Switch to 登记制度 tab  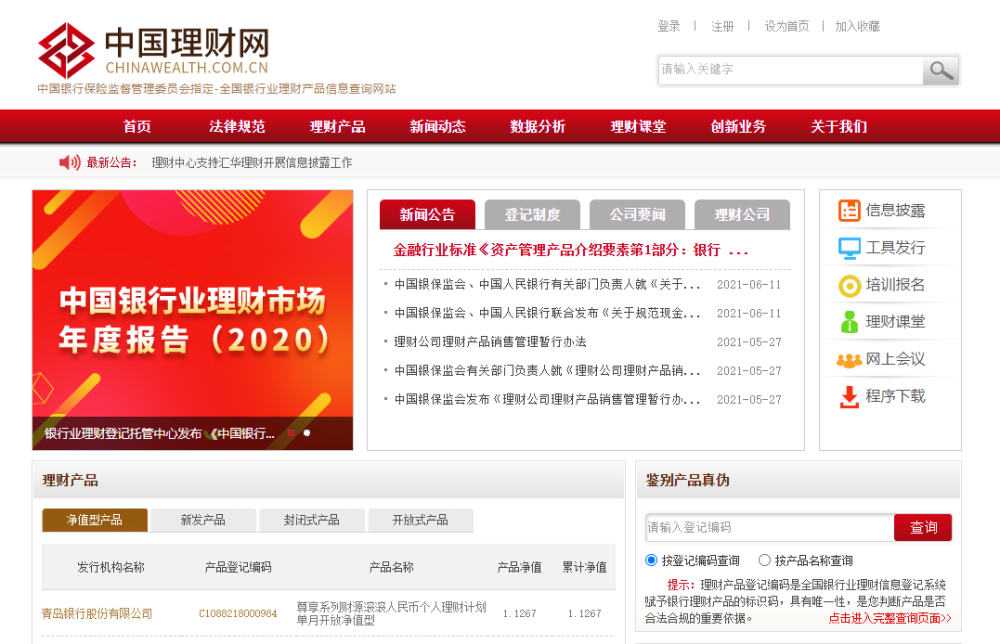(533, 214)
